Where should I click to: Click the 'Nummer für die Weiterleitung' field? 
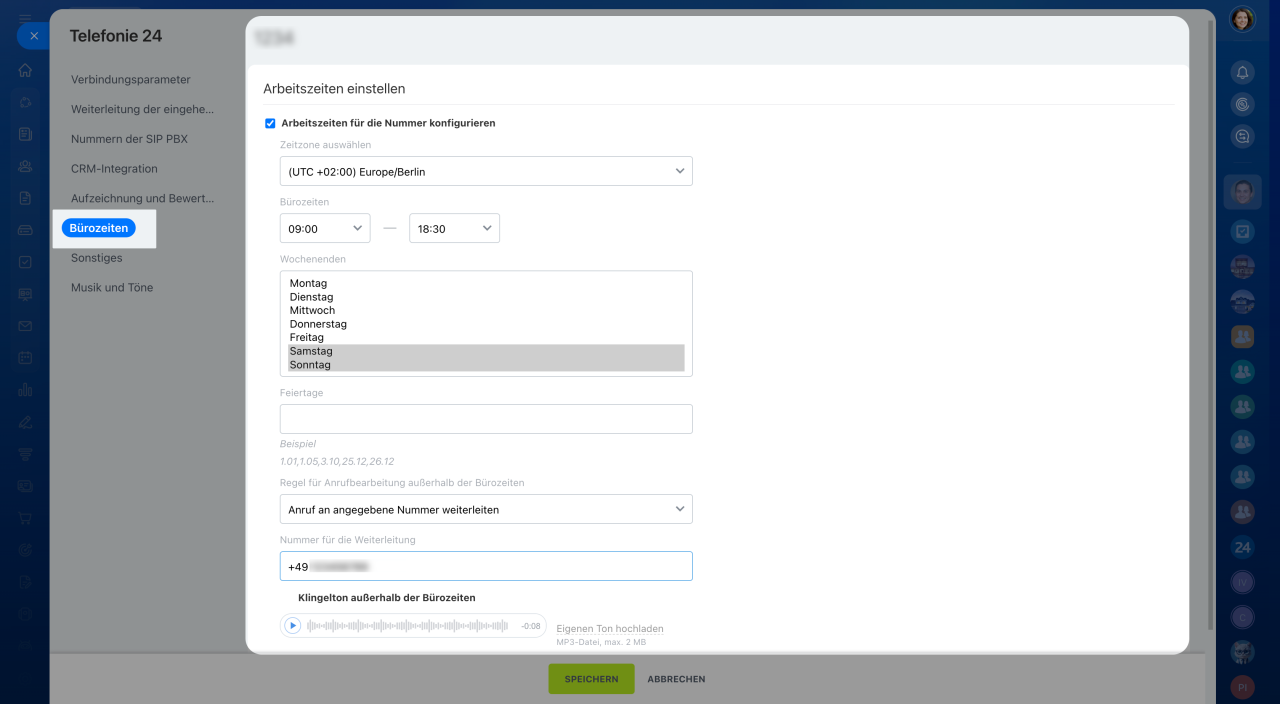tap(486, 566)
